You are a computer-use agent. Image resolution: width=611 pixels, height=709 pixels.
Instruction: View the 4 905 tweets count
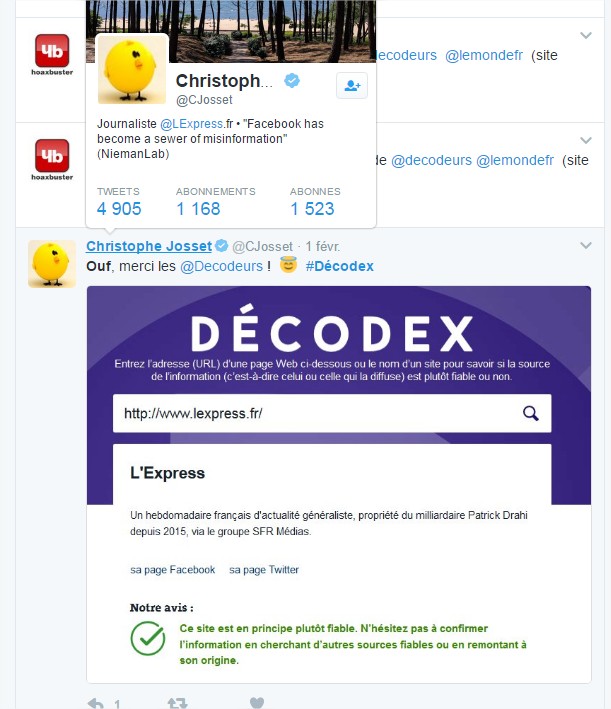click(x=119, y=208)
